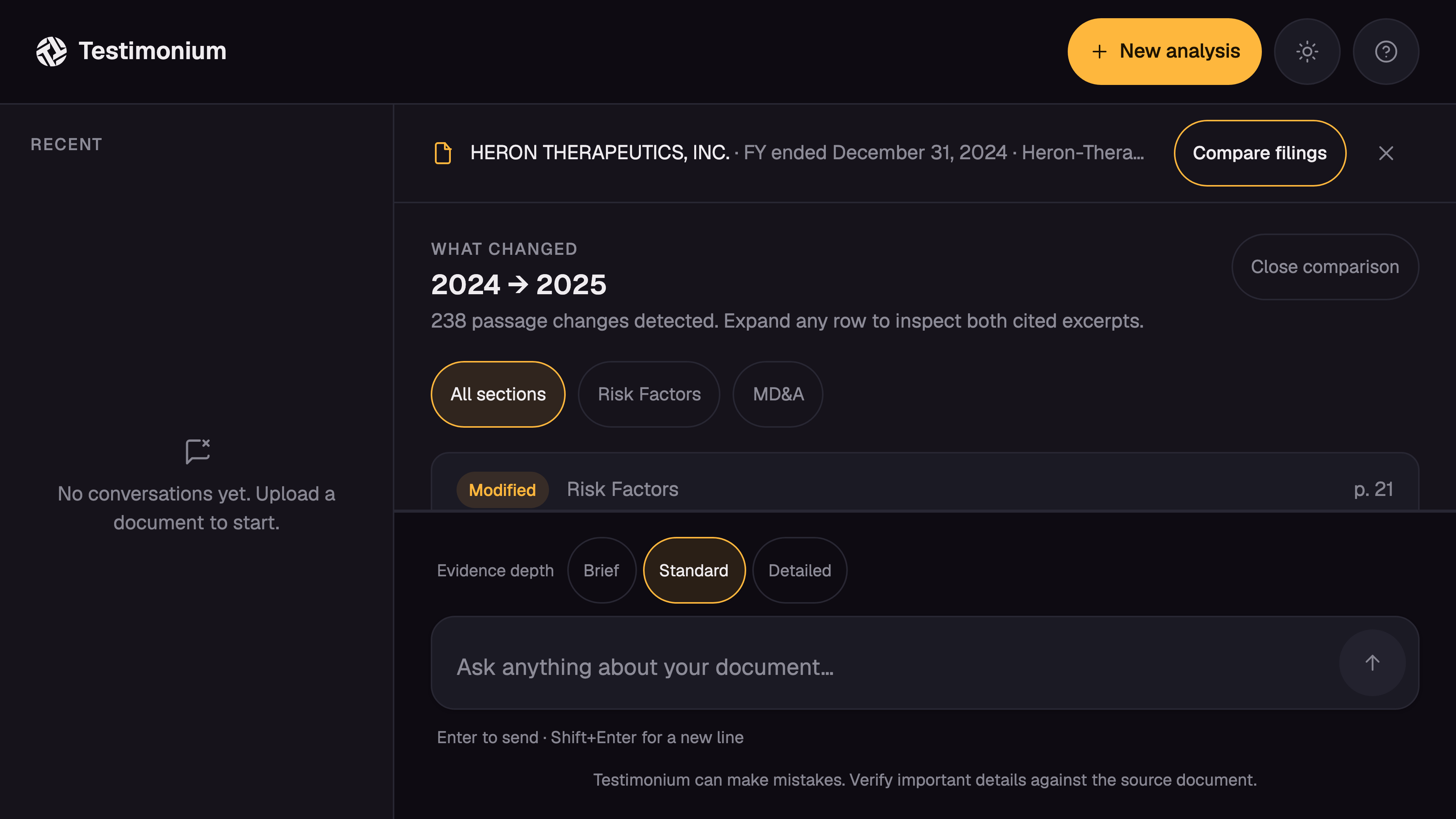Click the document file icon beside Heron Therapeutics

point(442,153)
